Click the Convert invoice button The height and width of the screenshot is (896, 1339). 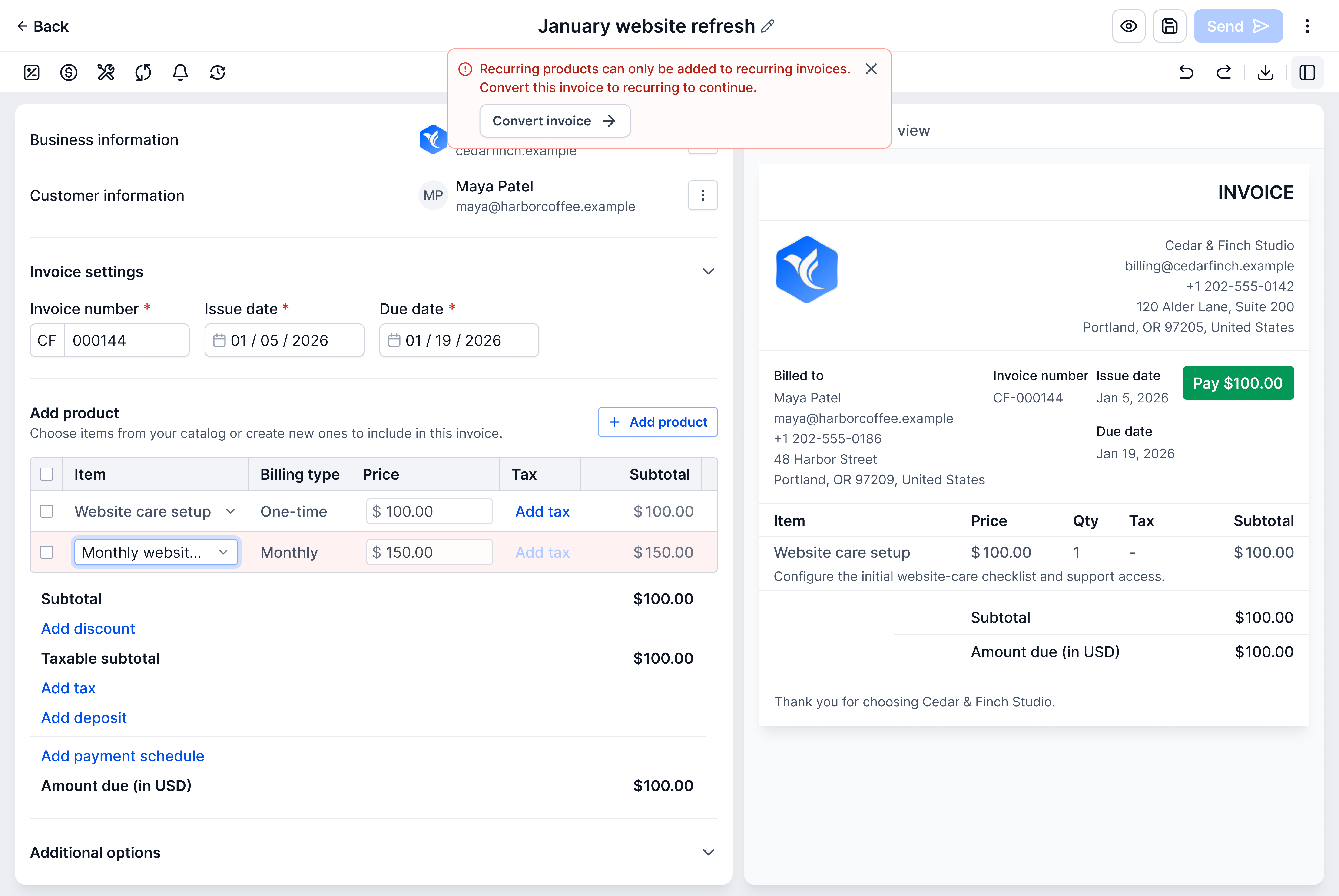555,121
